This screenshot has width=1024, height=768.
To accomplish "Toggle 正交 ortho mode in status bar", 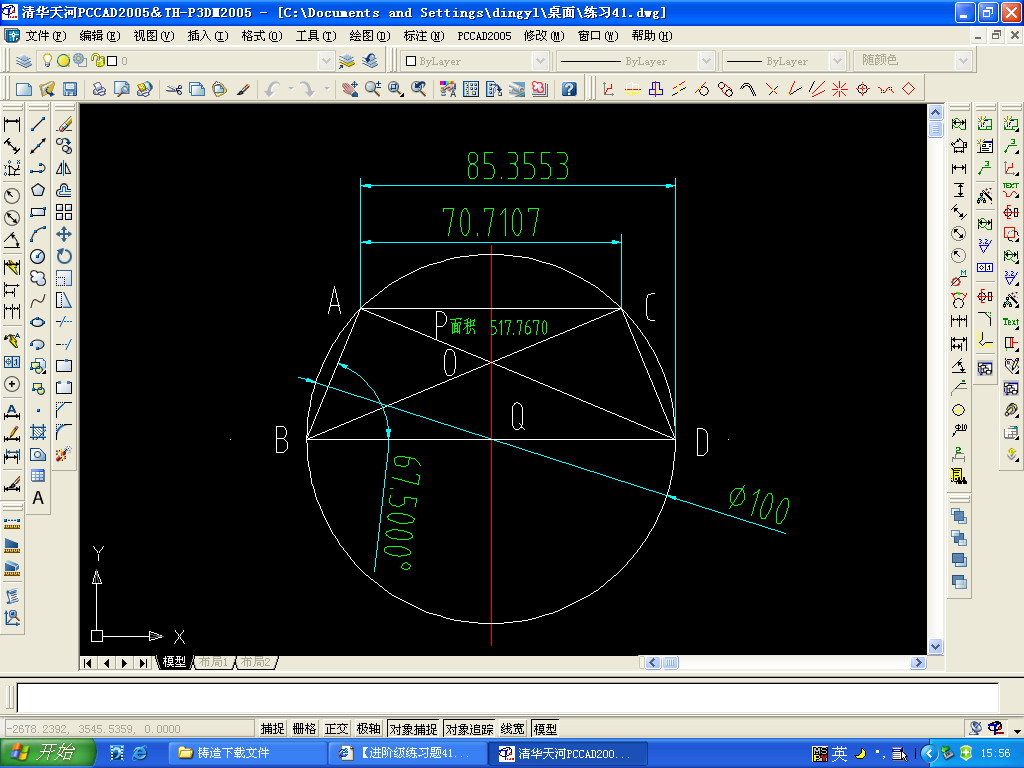I will pos(336,729).
